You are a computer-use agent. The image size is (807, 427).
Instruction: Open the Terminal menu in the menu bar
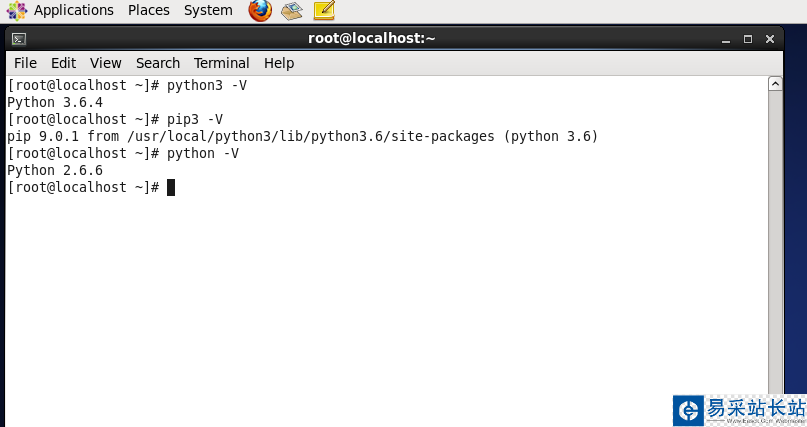(222, 63)
